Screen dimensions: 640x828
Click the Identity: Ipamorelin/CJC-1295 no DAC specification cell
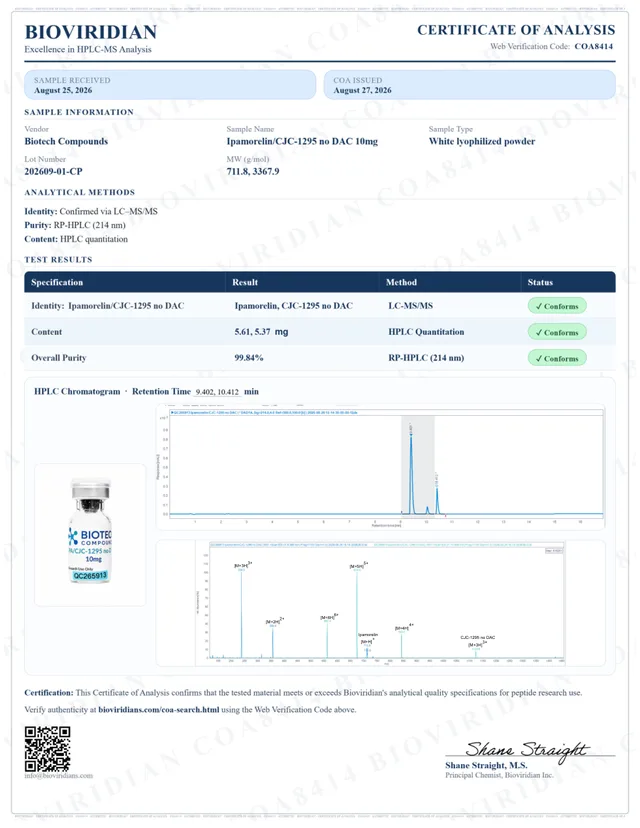108,306
